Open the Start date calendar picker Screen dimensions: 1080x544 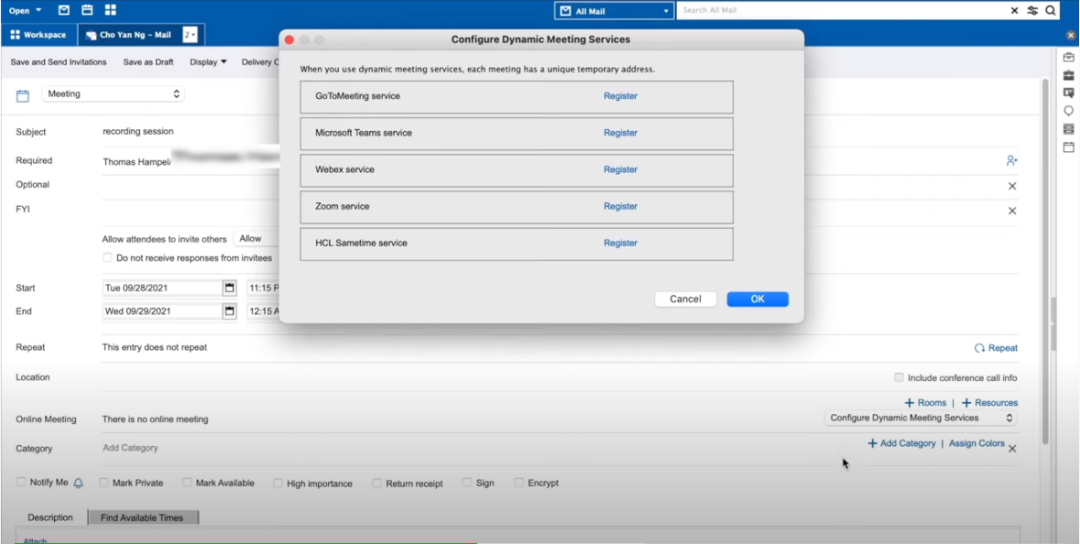(229, 288)
